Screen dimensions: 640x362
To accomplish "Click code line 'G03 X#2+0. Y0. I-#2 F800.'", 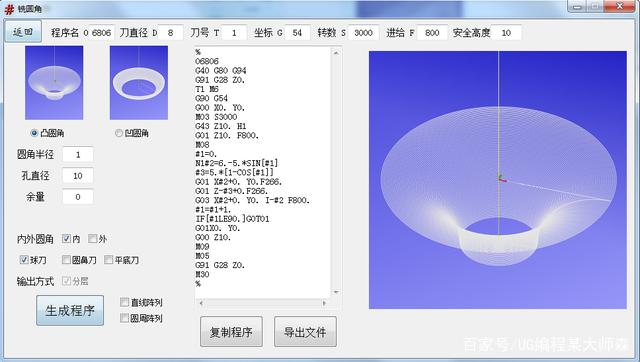I will point(253,200).
